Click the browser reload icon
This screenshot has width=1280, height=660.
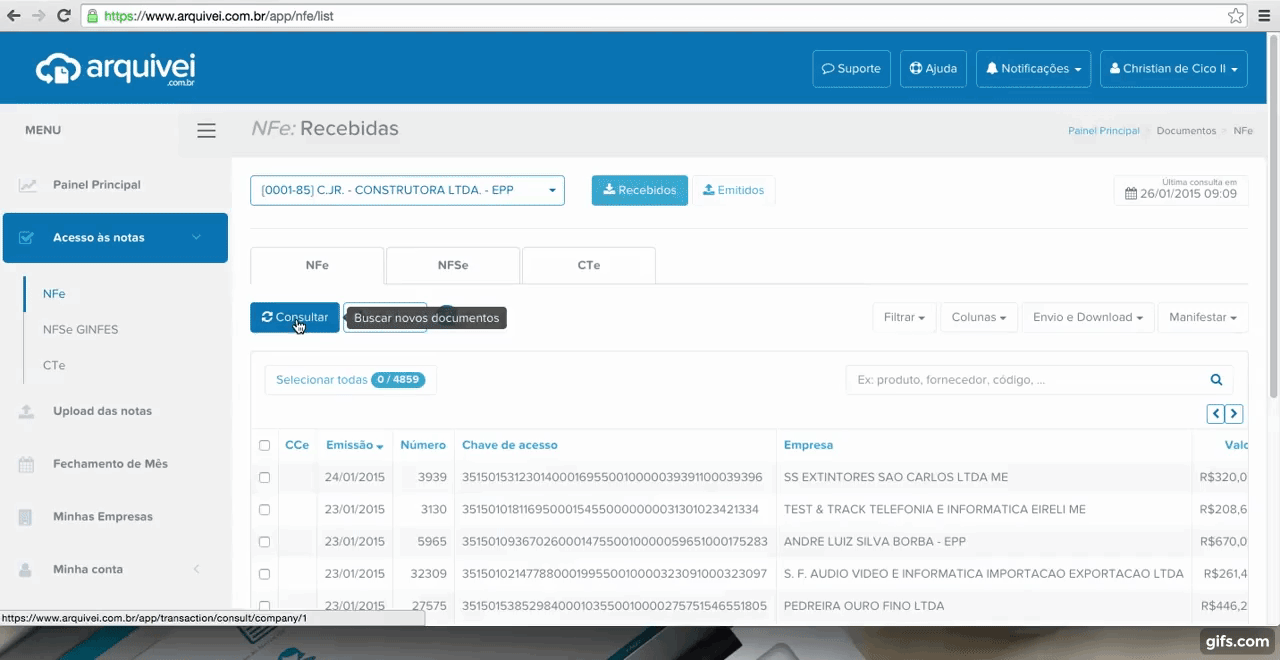(63, 16)
